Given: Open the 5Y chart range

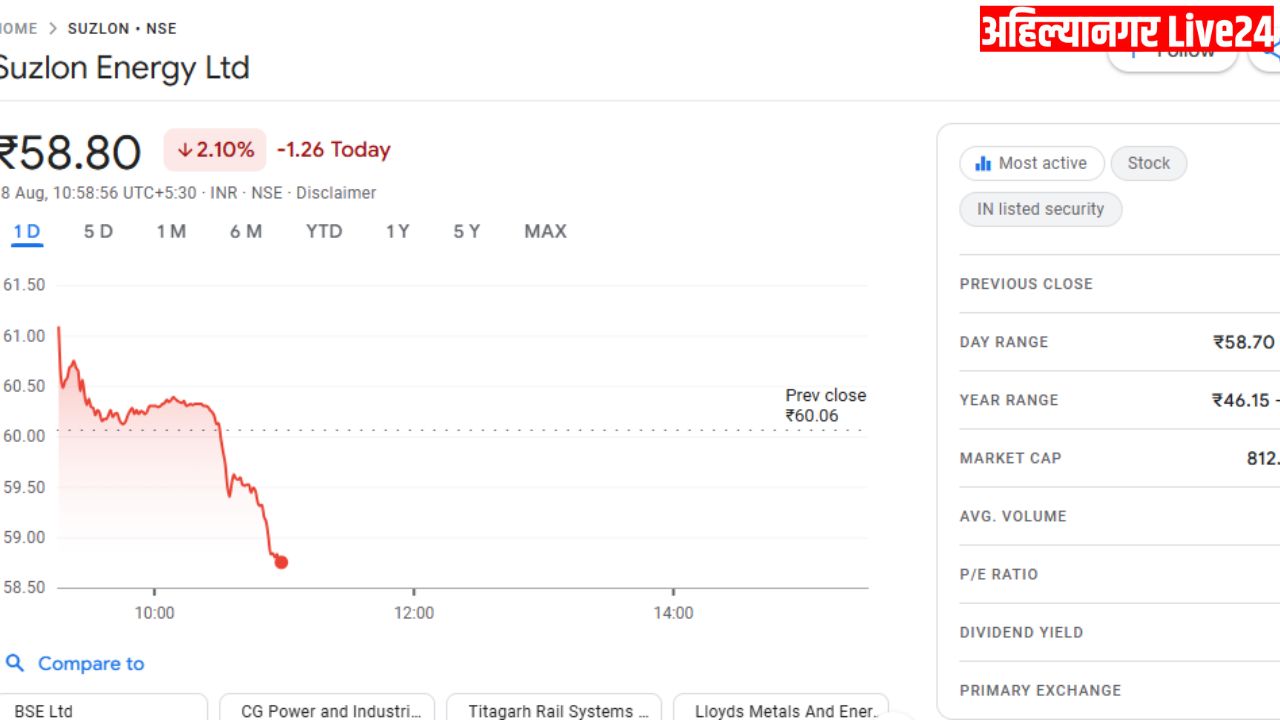Looking at the screenshot, I should coord(467,232).
